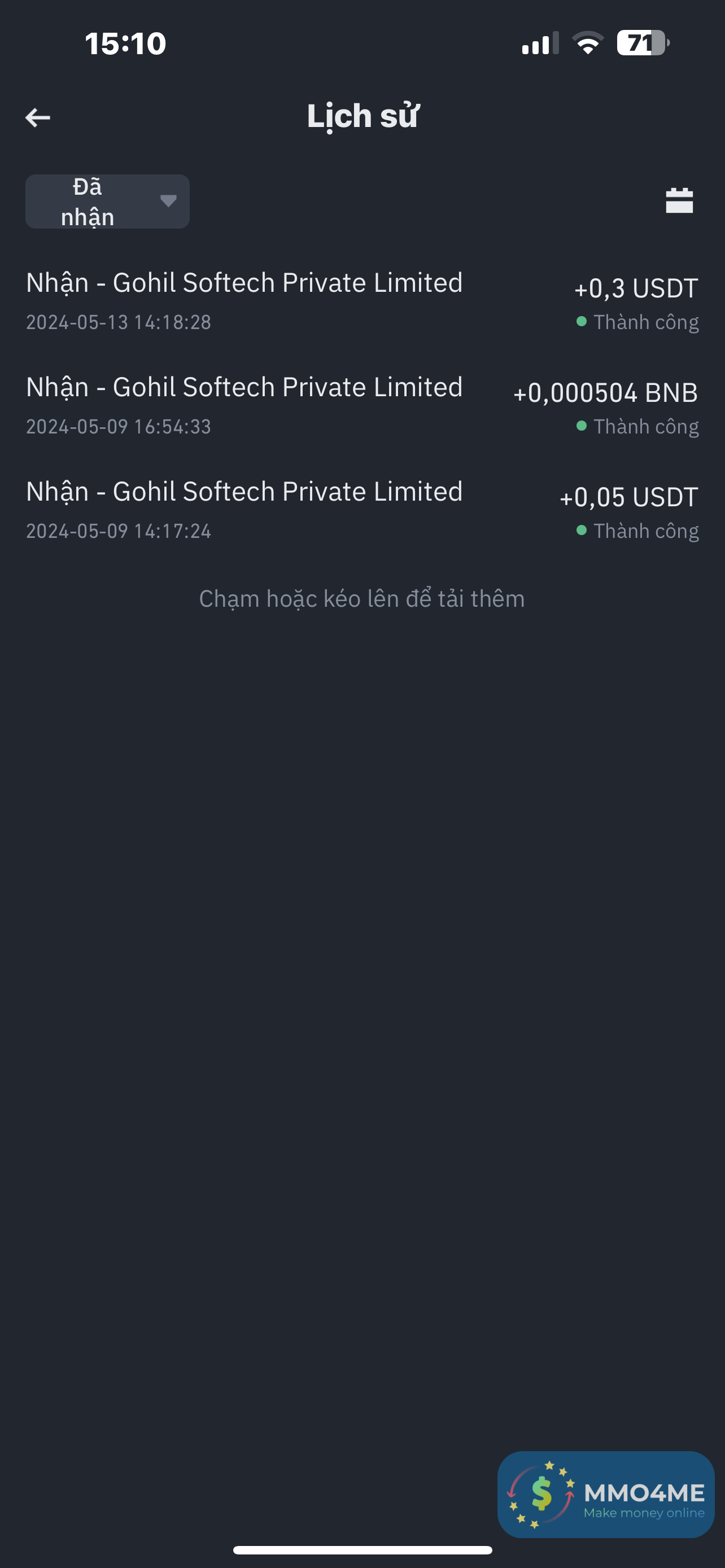This screenshot has height=1568, width=725.
Task: Tap the battery indicator showing 71
Action: [x=642, y=43]
